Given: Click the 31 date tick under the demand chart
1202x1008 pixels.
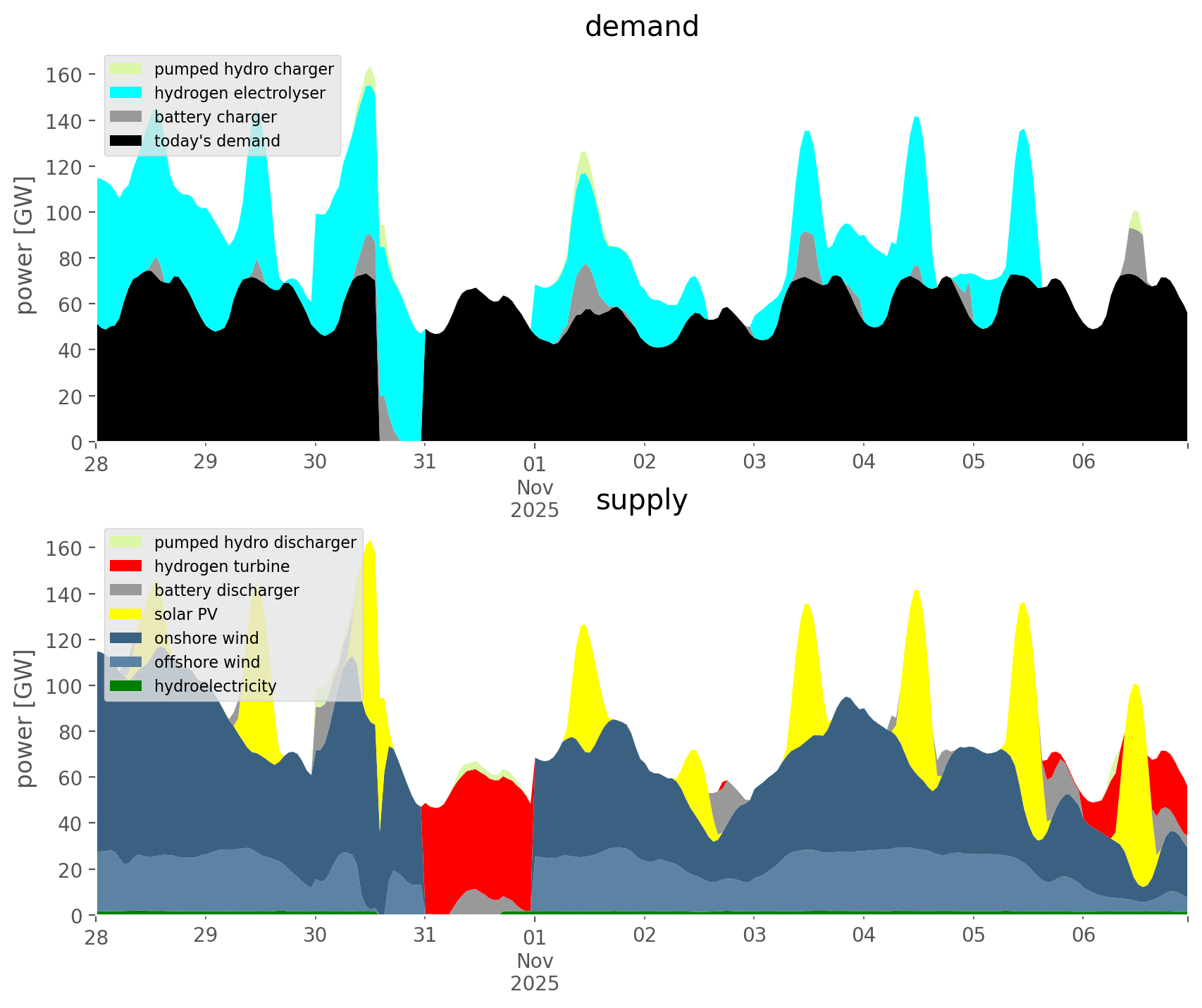Looking at the screenshot, I should (425, 463).
